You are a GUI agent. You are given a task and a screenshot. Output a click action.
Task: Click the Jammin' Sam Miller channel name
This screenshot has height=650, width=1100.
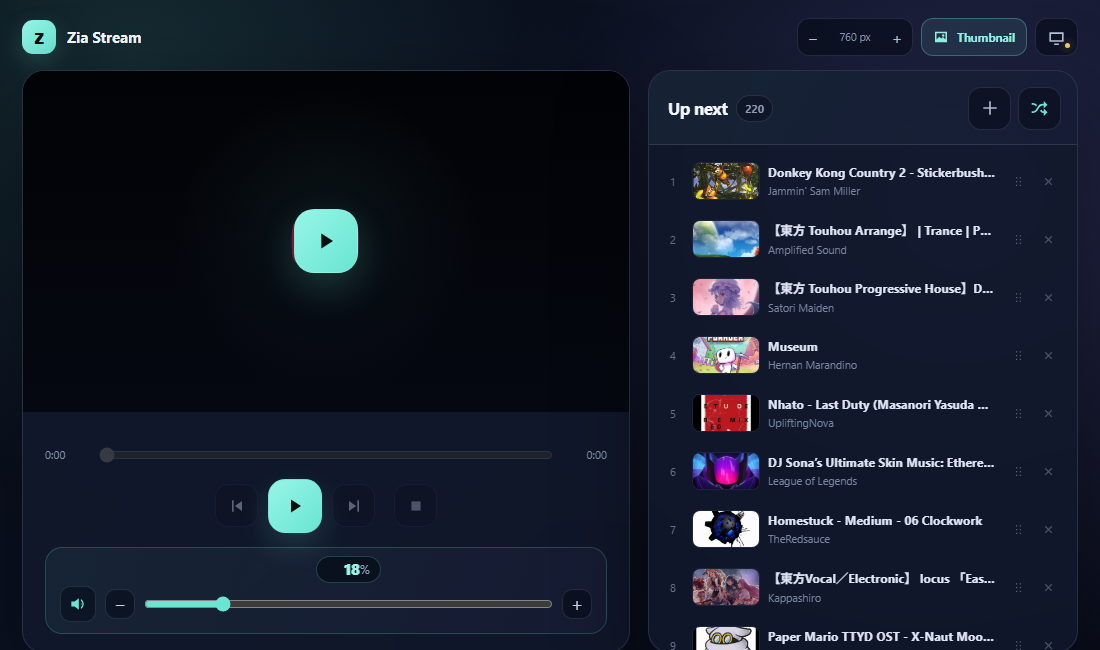coord(814,191)
